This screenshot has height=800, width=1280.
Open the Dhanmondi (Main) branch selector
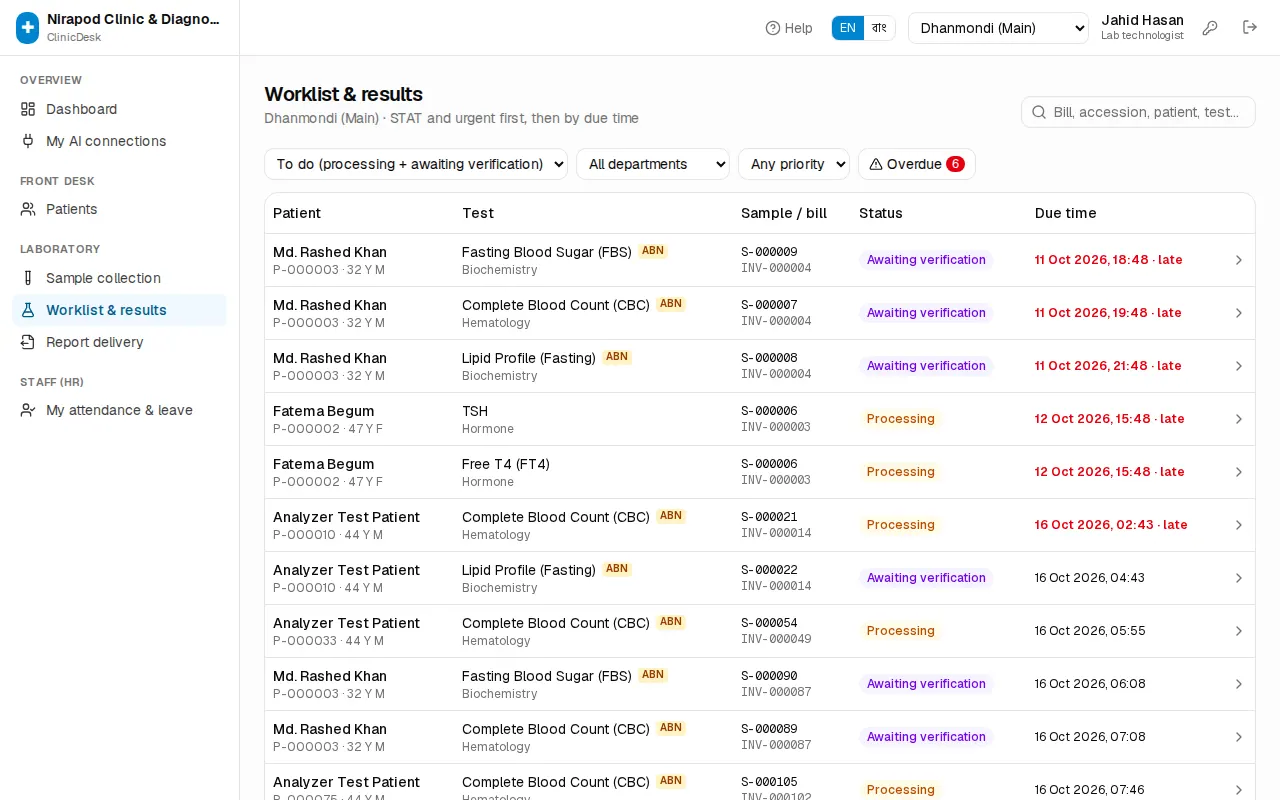point(998,28)
